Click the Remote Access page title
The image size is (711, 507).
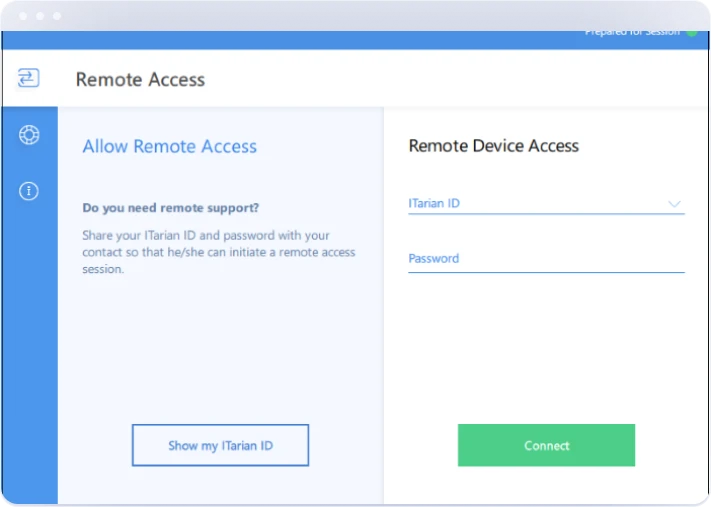(x=140, y=80)
